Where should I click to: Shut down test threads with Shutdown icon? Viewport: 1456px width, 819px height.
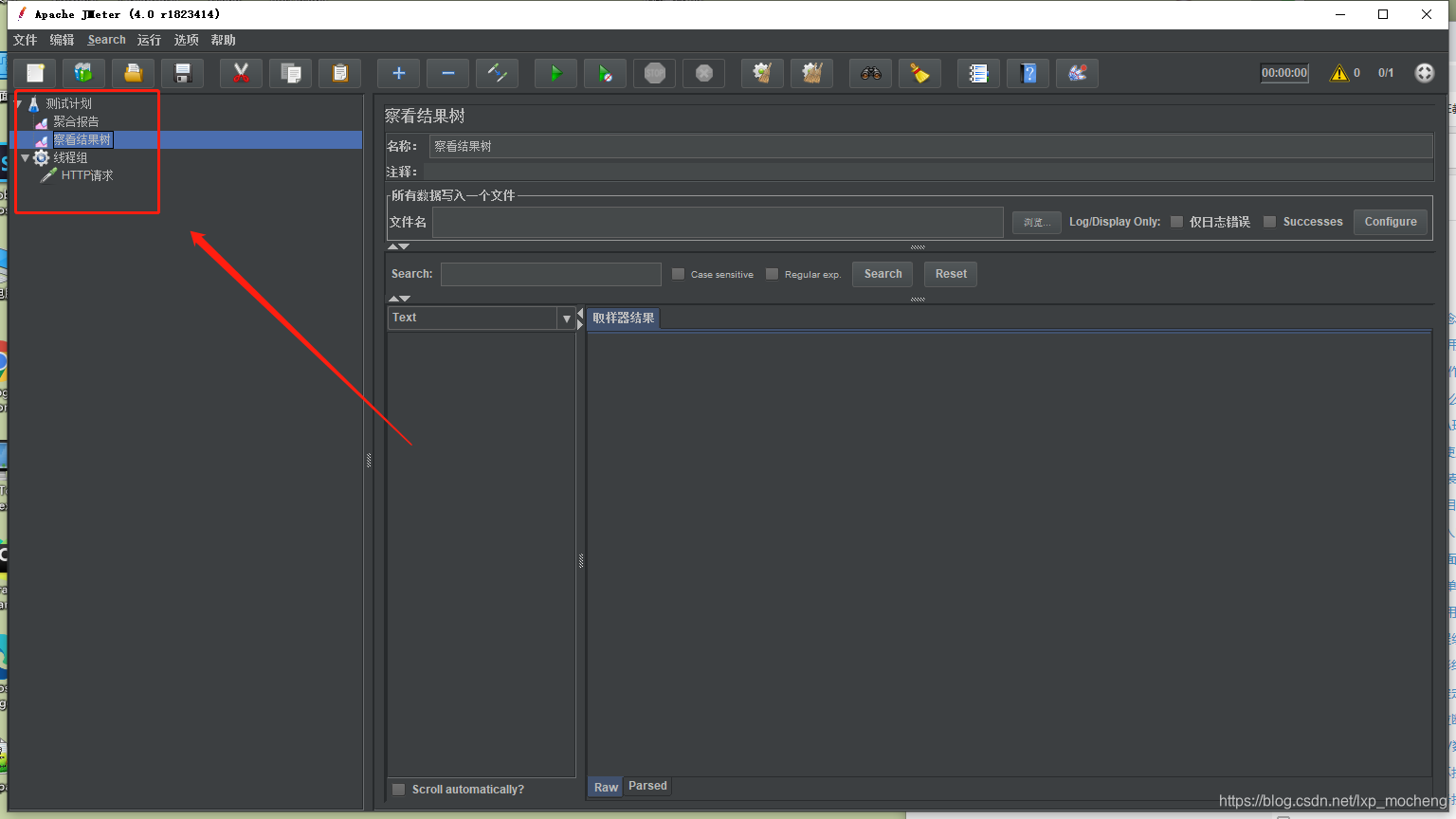[x=703, y=73]
